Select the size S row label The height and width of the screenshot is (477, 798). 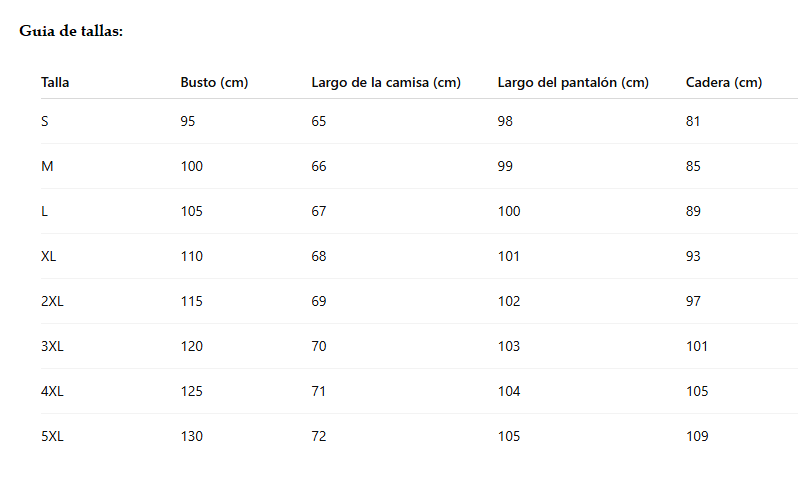click(x=45, y=121)
